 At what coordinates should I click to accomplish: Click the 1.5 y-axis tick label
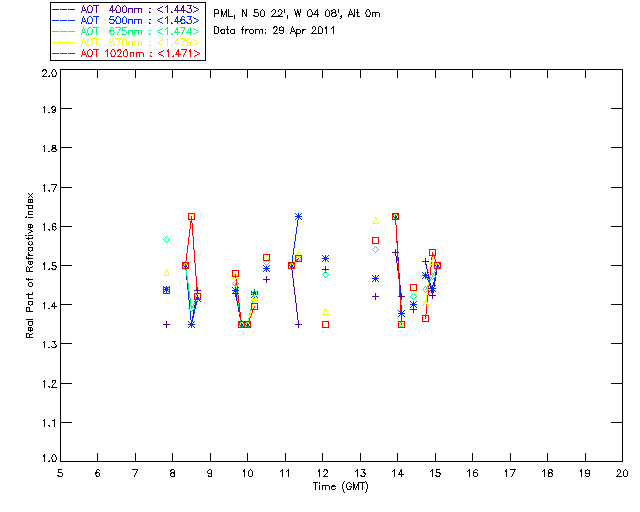coord(49,266)
